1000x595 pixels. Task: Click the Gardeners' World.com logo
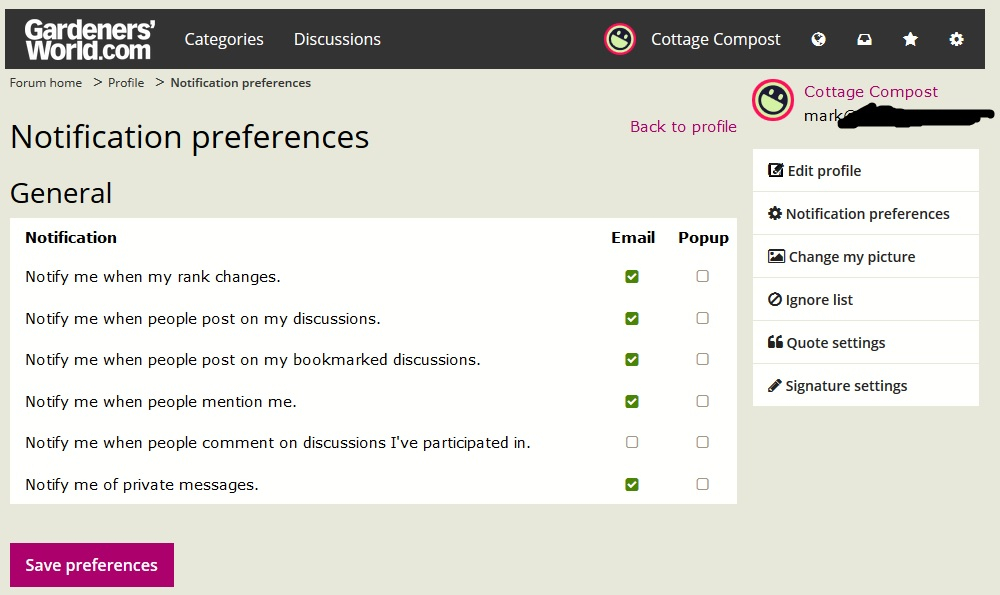click(90, 40)
